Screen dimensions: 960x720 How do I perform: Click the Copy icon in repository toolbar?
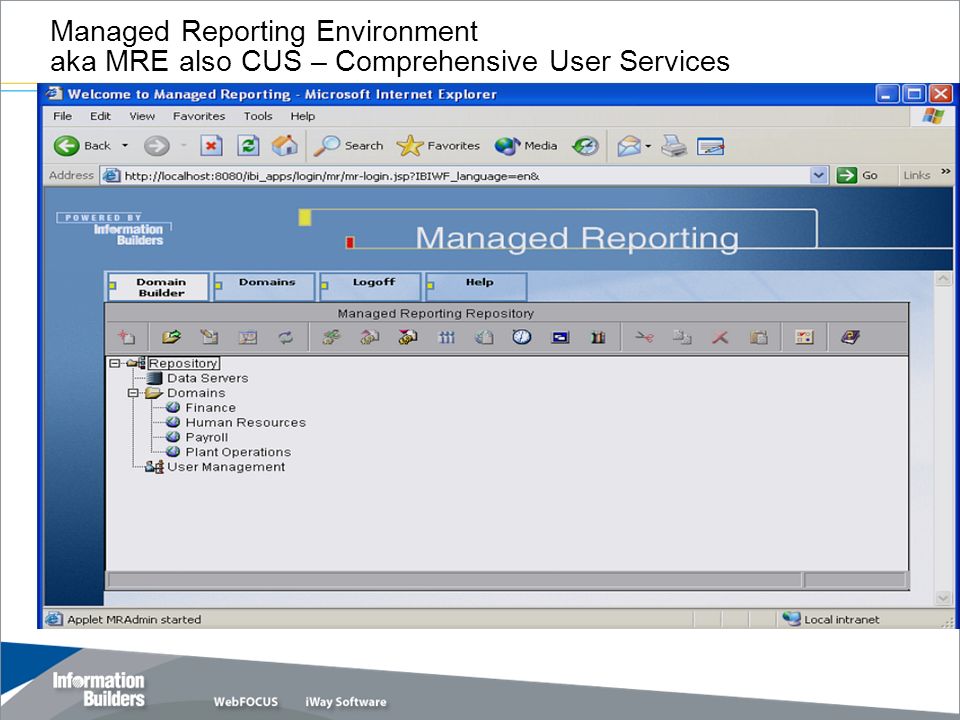click(x=682, y=337)
